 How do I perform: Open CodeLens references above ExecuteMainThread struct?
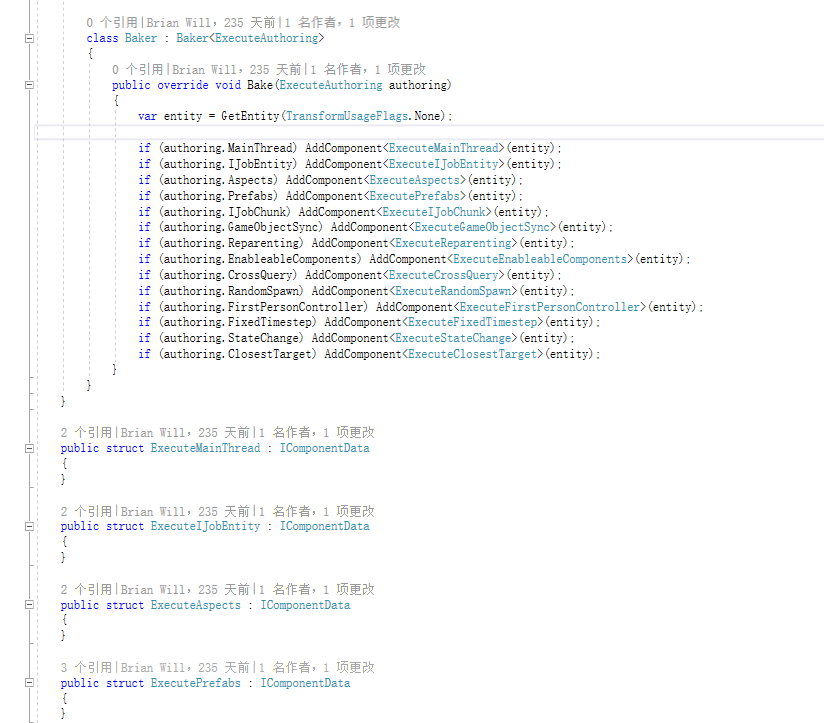(x=86, y=432)
